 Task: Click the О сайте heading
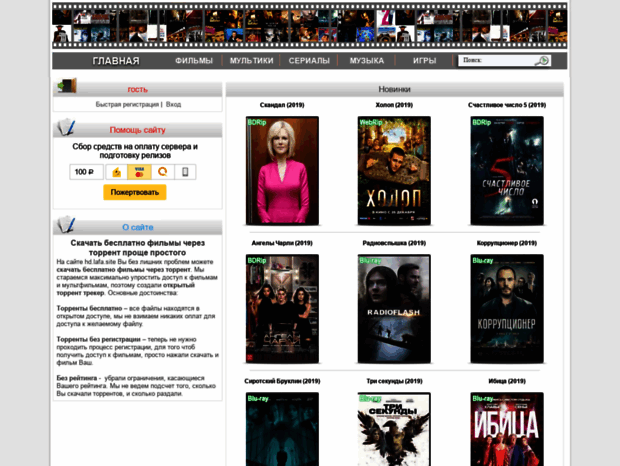point(137,227)
